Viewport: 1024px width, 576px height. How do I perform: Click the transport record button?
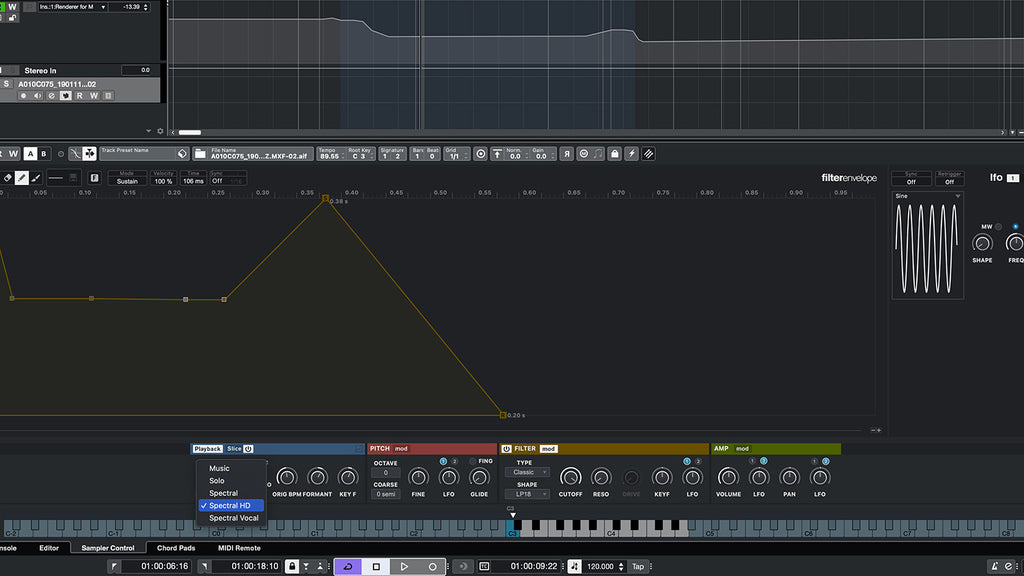coord(432,567)
